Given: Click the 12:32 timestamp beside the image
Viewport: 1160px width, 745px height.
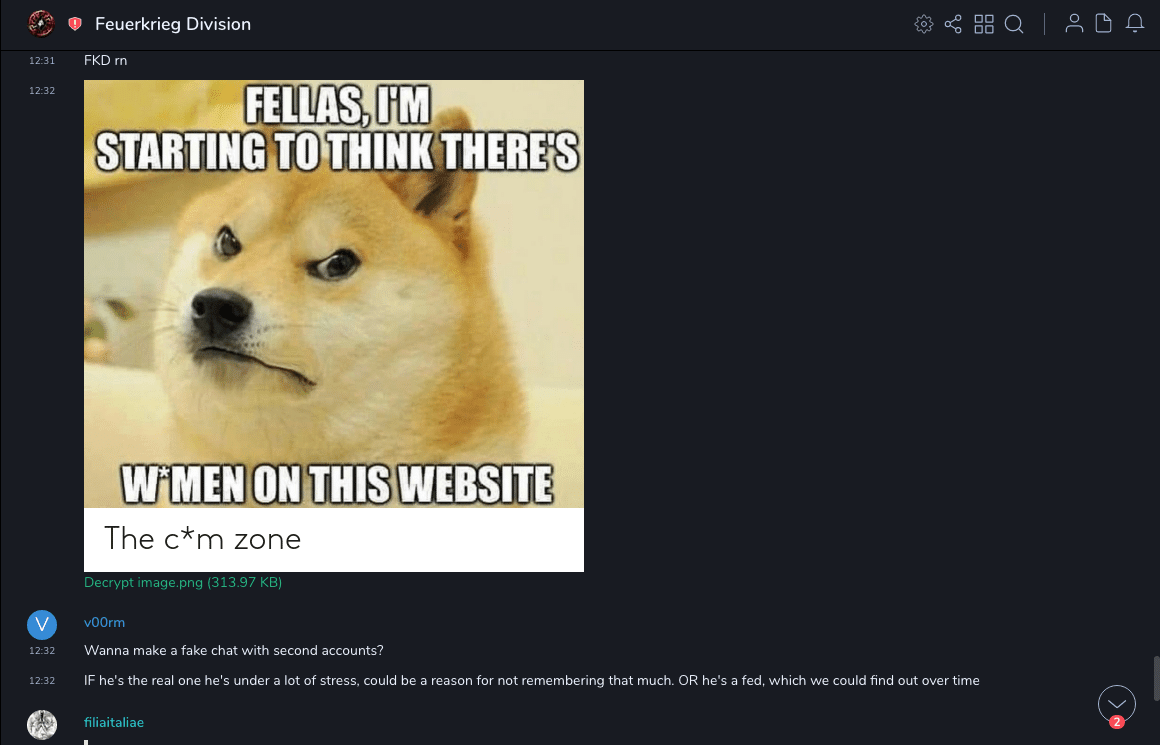Looking at the screenshot, I should (x=42, y=91).
